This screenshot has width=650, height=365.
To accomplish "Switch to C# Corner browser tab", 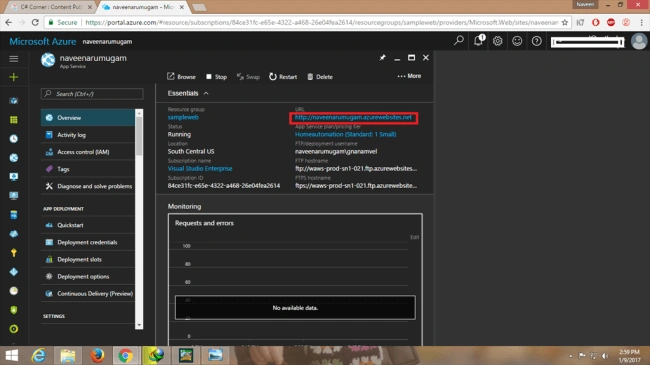I will 51,7.
